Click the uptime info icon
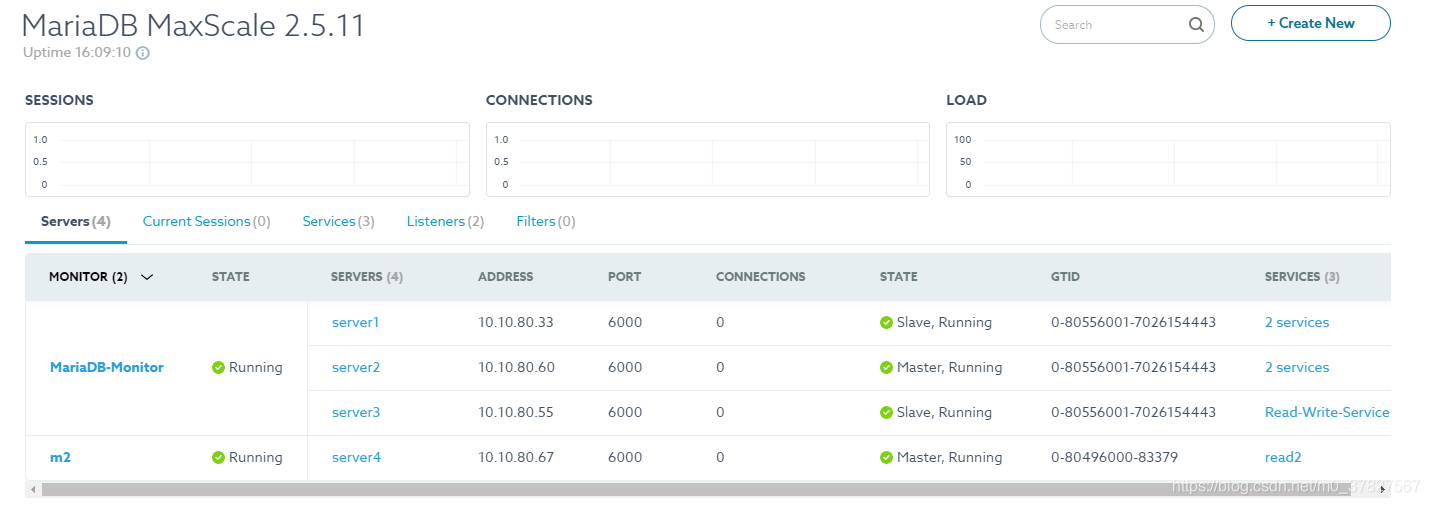Viewport: 1430px width, 505px height. click(143, 53)
